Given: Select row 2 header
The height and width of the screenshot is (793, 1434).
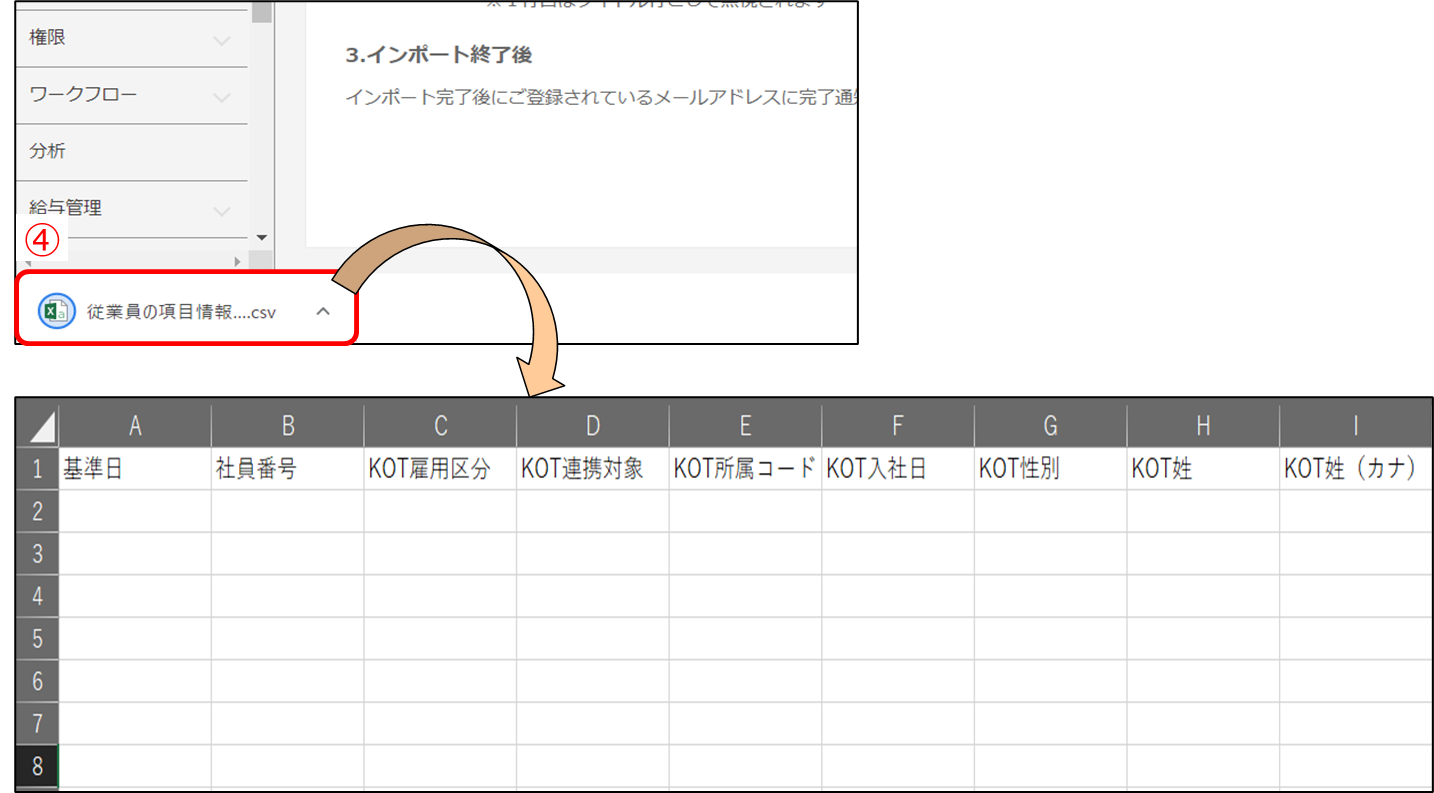Looking at the screenshot, I should (37, 511).
